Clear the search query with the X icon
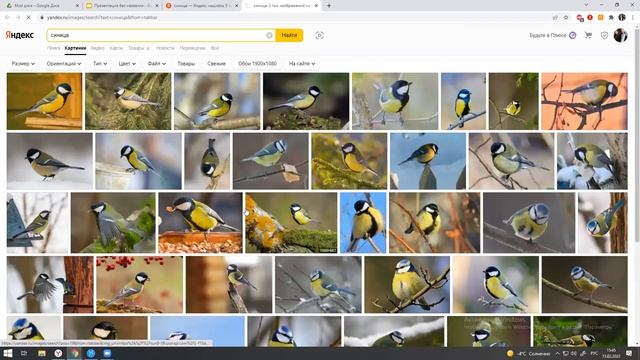Image resolution: width=640 pixels, height=360 pixels. (269, 36)
